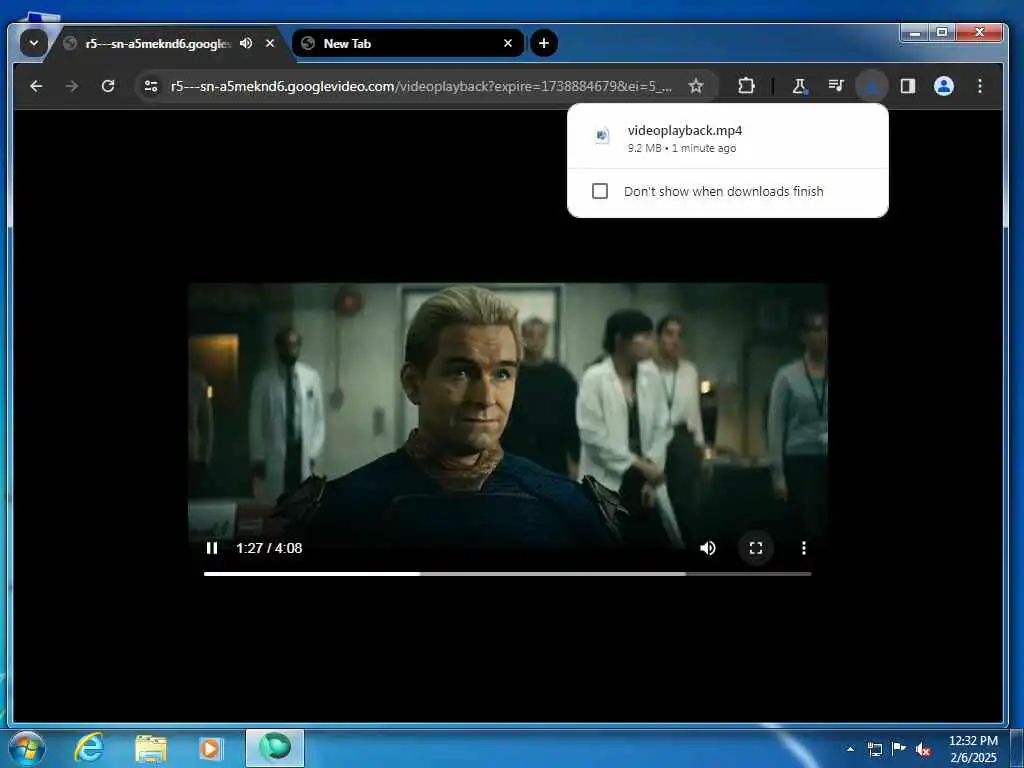Close the googlevideo tab
Image resolution: width=1024 pixels, height=768 pixels.
point(270,44)
